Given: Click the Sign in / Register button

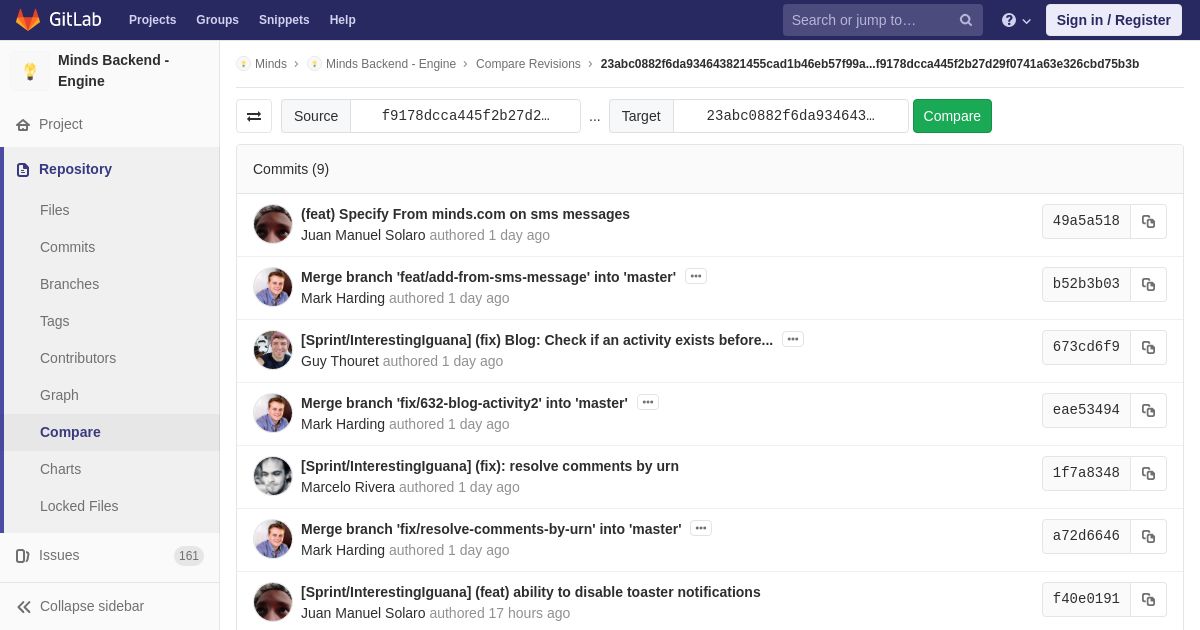Looking at the screenshot, I should pyautogui.click(x=1113, y=20).
